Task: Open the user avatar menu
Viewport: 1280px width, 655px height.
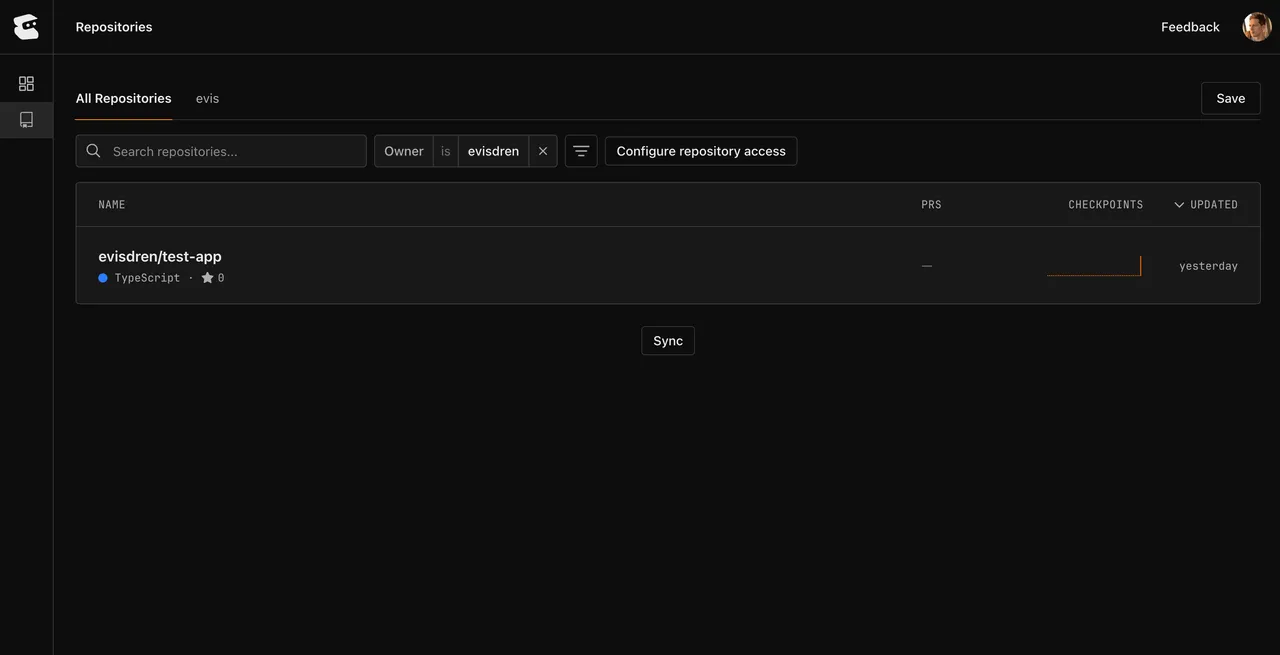Action: pos(1257,27)
